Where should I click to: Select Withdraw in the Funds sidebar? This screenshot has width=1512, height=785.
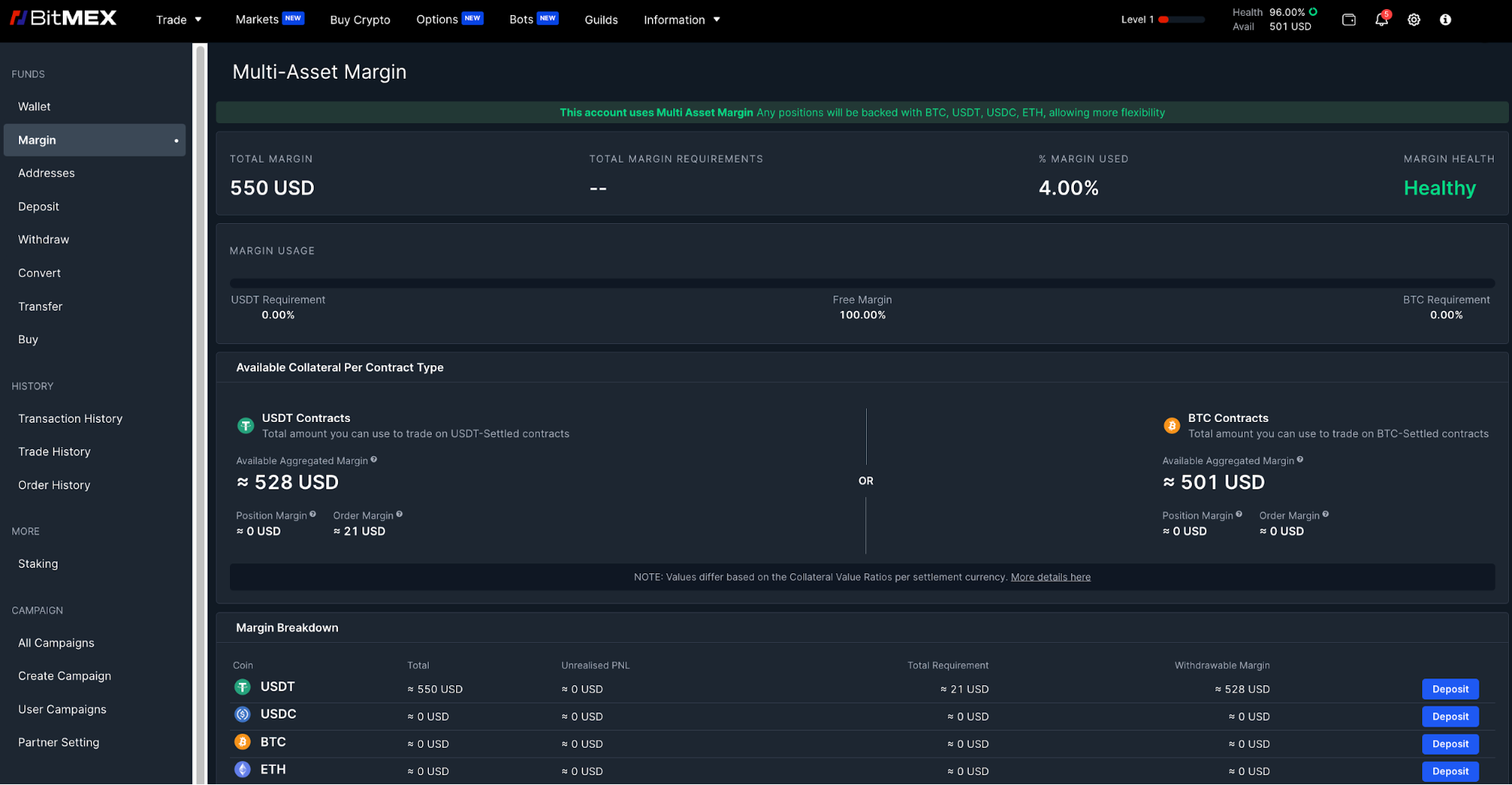tap(44, 240)
